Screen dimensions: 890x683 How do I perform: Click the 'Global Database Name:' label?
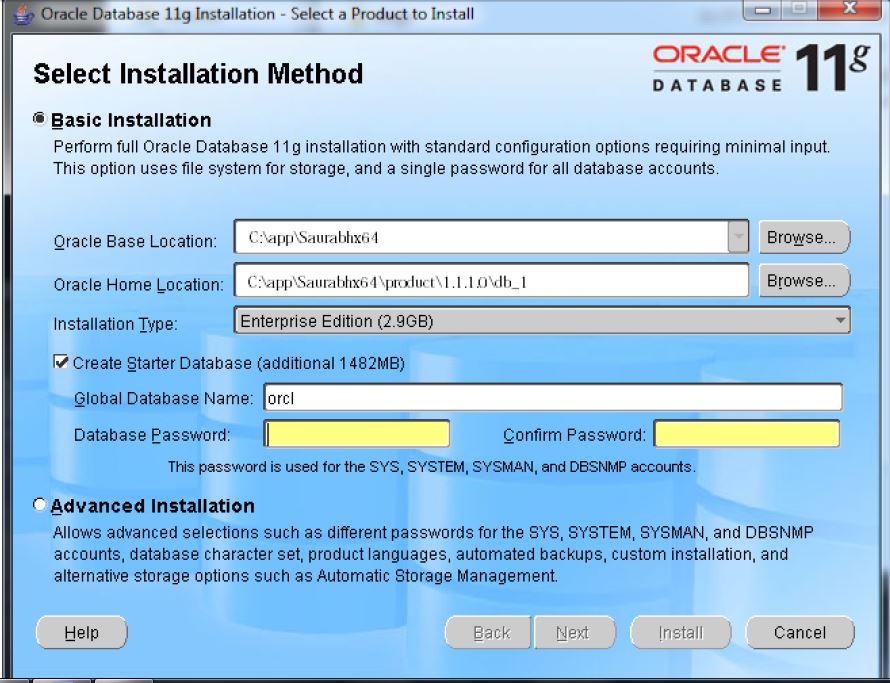(x=163, y=398)
